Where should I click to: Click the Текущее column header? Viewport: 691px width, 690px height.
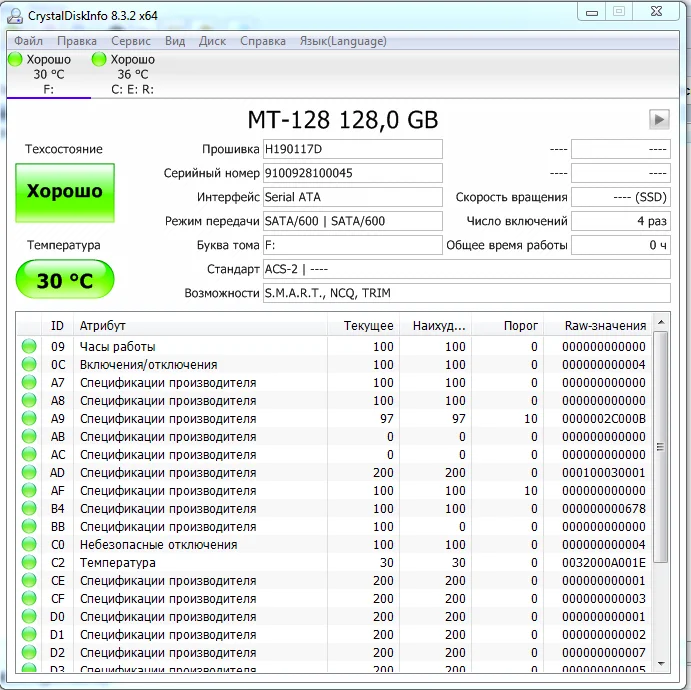pos(364,326)
